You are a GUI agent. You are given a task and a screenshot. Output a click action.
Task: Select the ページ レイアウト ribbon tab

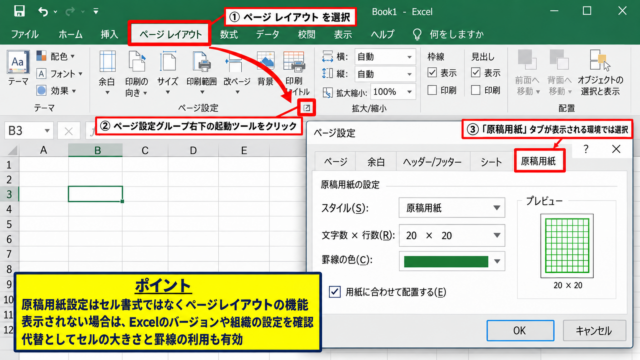tap(170, 34)
